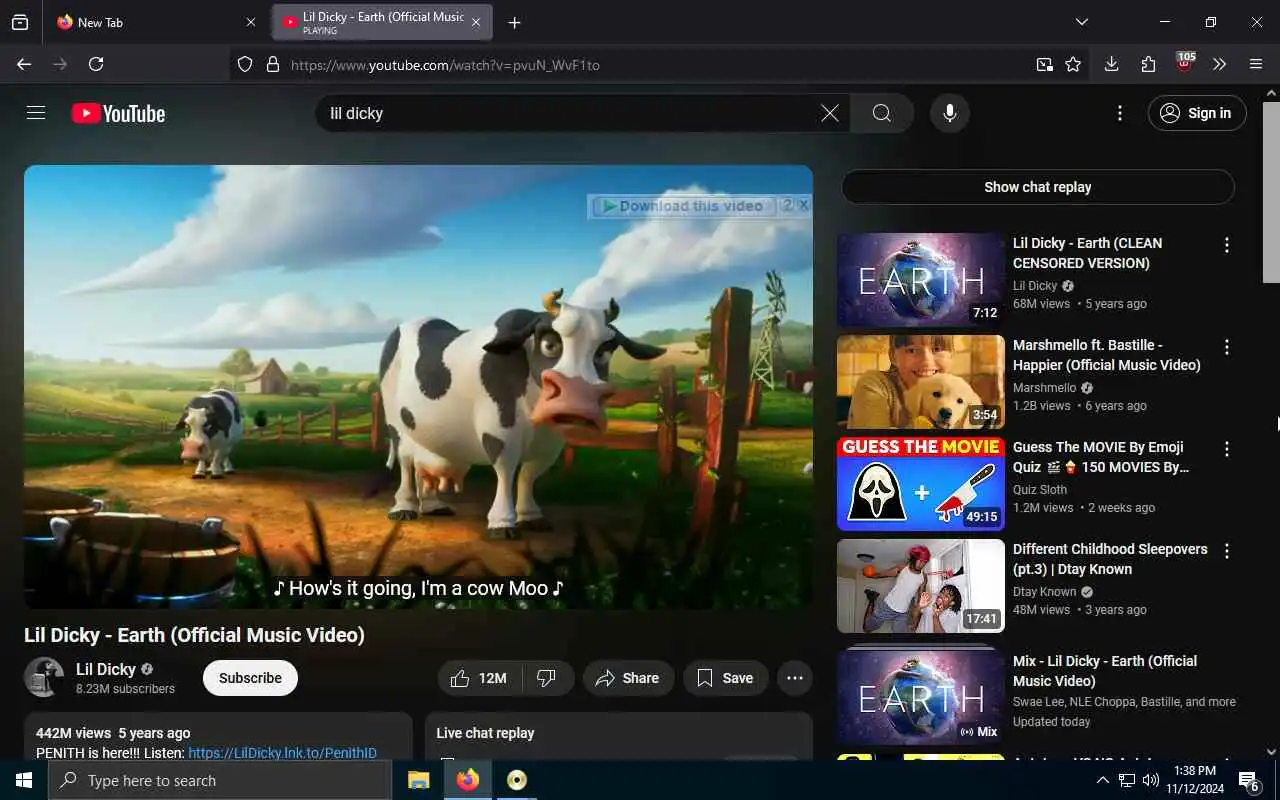View site security padlock info
This screenshot has width=1280, height=800.
(273, 65)
